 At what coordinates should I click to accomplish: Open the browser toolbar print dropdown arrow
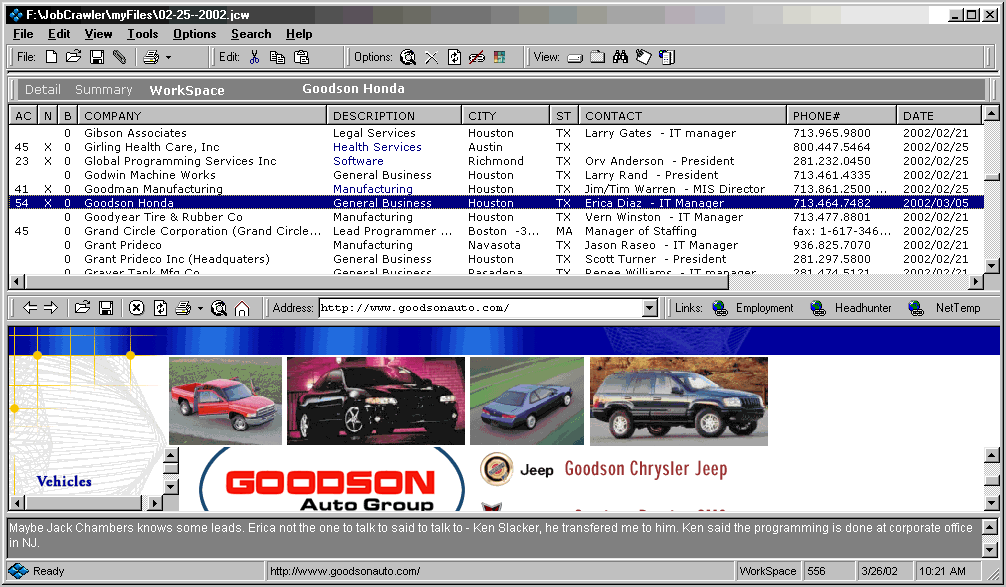pos(200,309)
